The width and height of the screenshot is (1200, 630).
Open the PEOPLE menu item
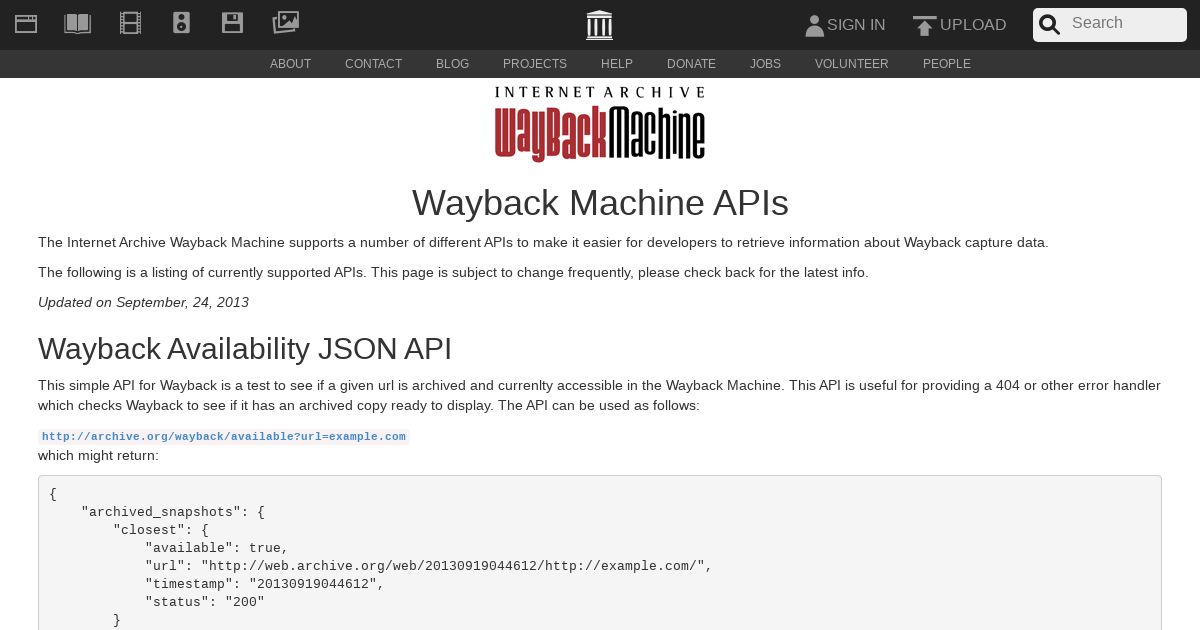pos(946,64)
